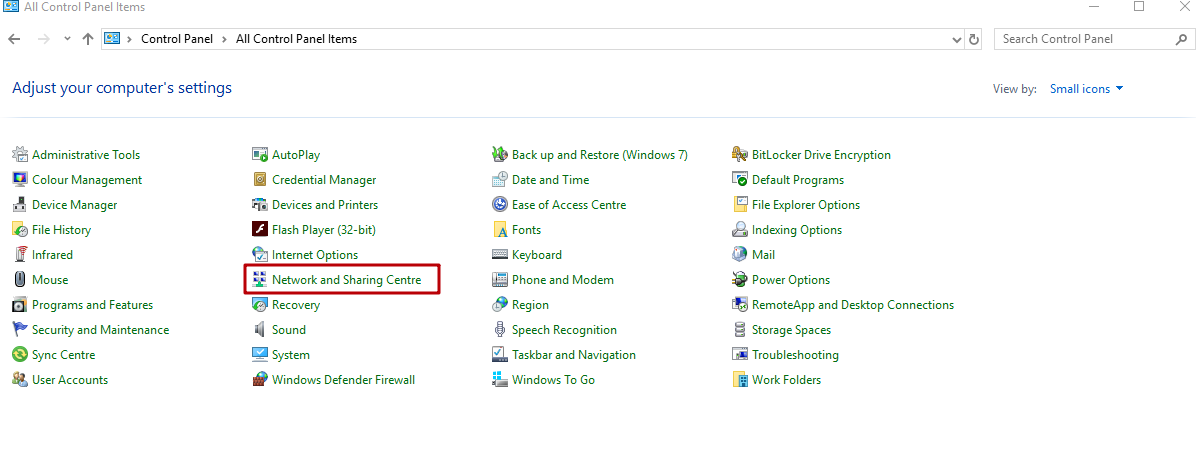Viewport: 1196px width, 469px height.
Task: Click the Administrative Tools icon
Action: click(20, 155)
